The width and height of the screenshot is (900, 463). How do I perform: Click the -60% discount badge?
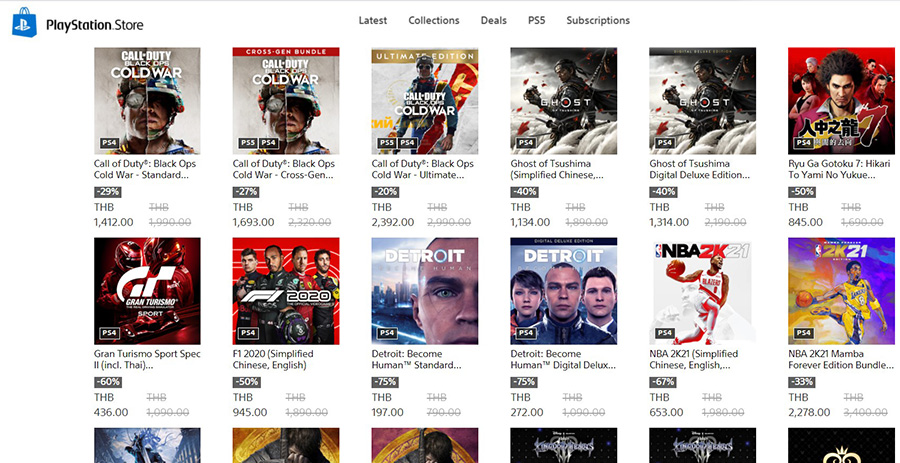[x=107, y=382]
